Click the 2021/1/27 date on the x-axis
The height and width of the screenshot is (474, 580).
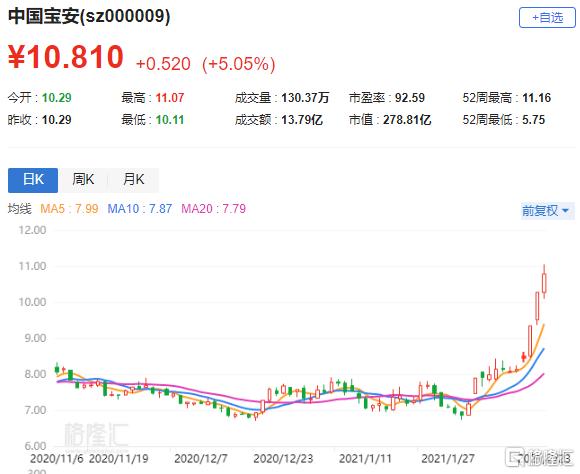point(448,459)
